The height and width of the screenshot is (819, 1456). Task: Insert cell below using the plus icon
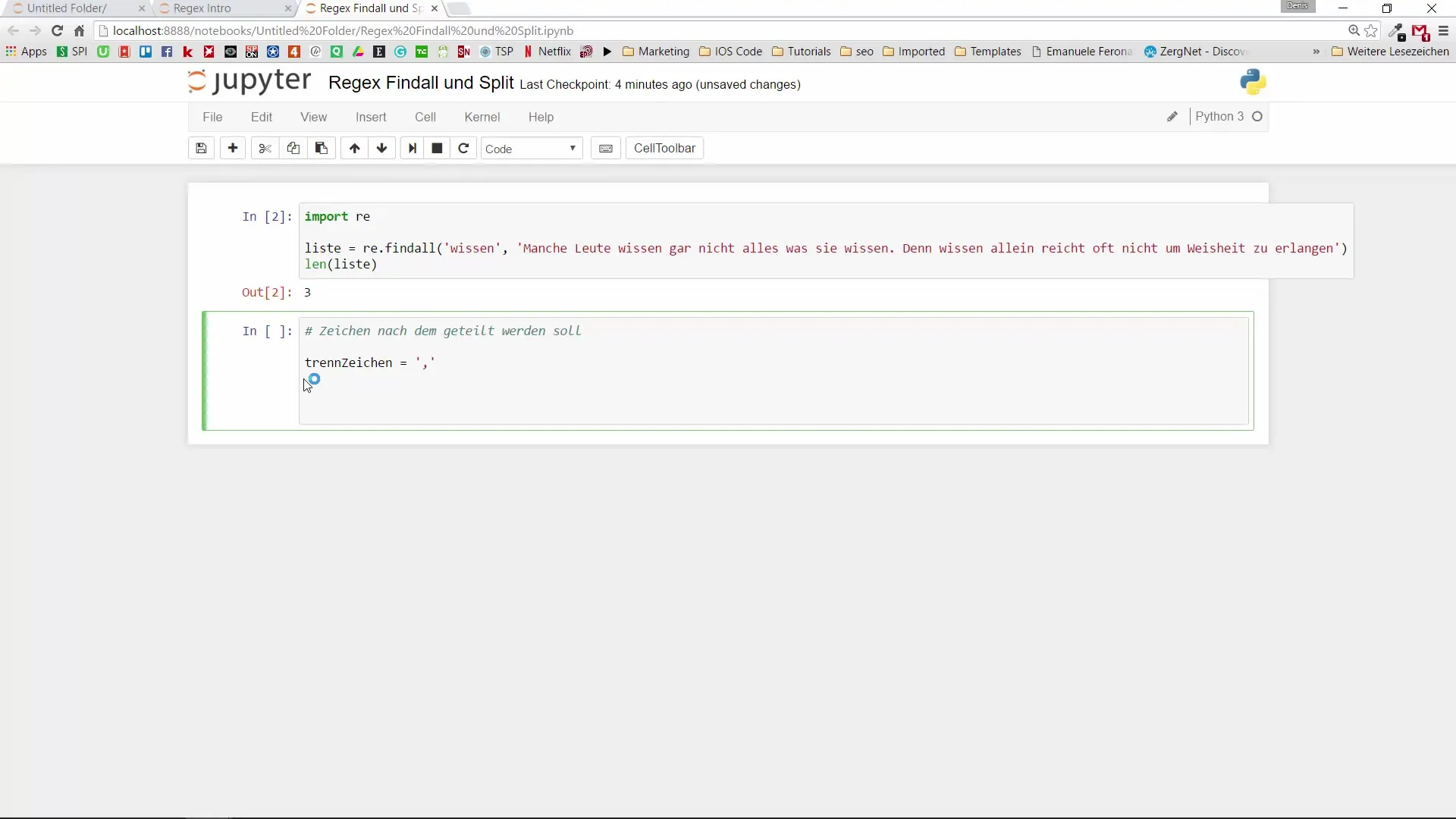coord(233,149)
